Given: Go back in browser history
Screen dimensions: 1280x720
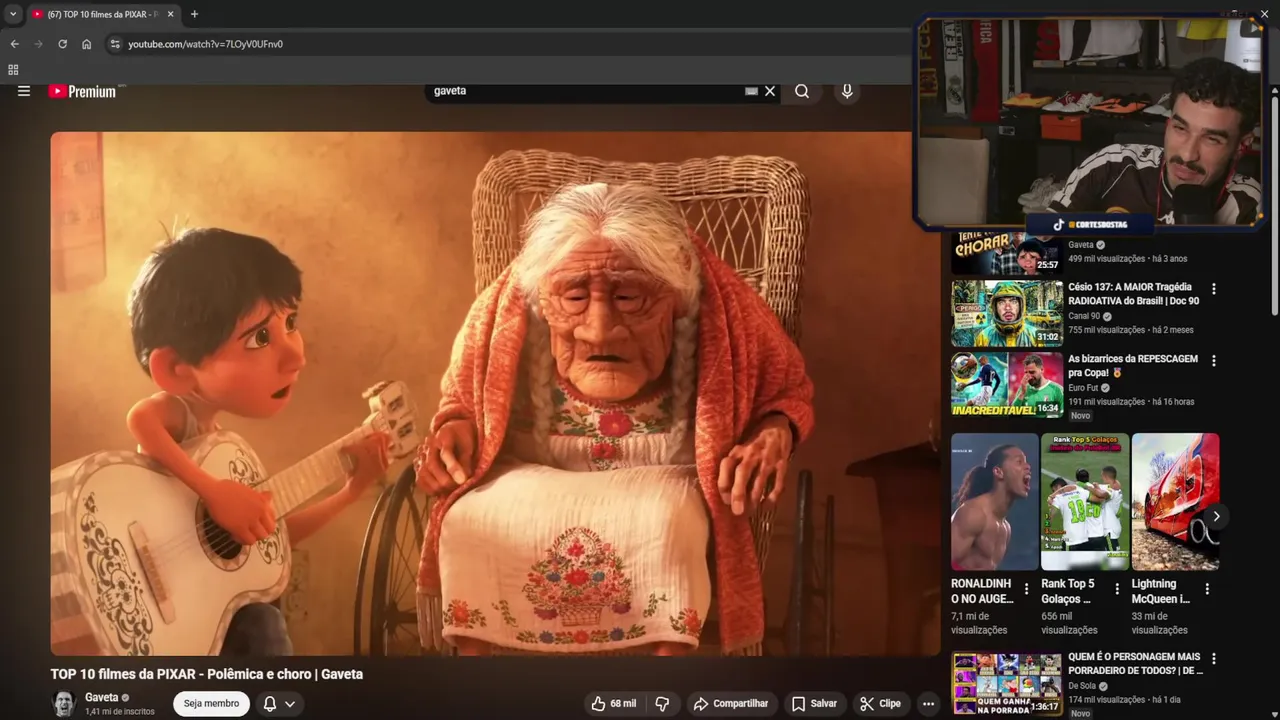Looking at the screenshot, I should (14, 44).
